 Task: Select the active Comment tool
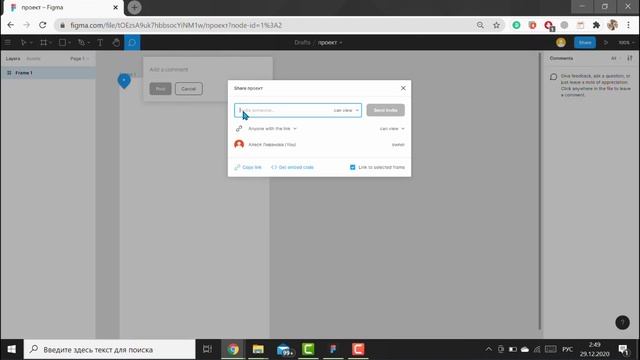point(132,42)
